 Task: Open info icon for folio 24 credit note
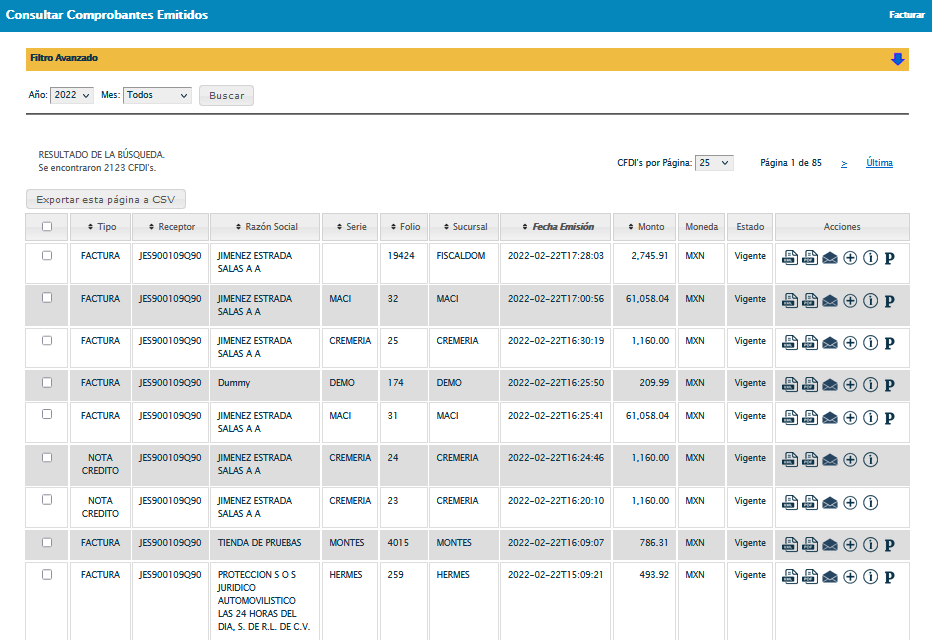(x=870, y=460)
